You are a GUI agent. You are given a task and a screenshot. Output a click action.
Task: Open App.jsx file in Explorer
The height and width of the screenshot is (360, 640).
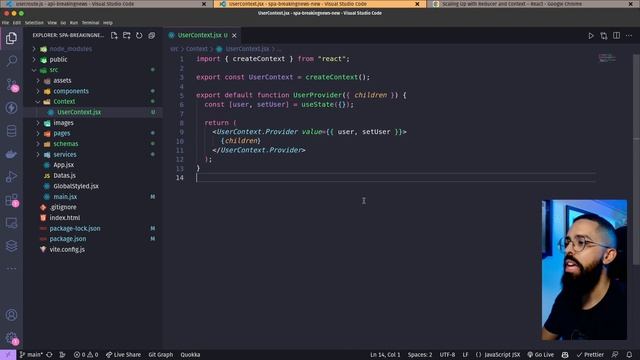point(64,165)
